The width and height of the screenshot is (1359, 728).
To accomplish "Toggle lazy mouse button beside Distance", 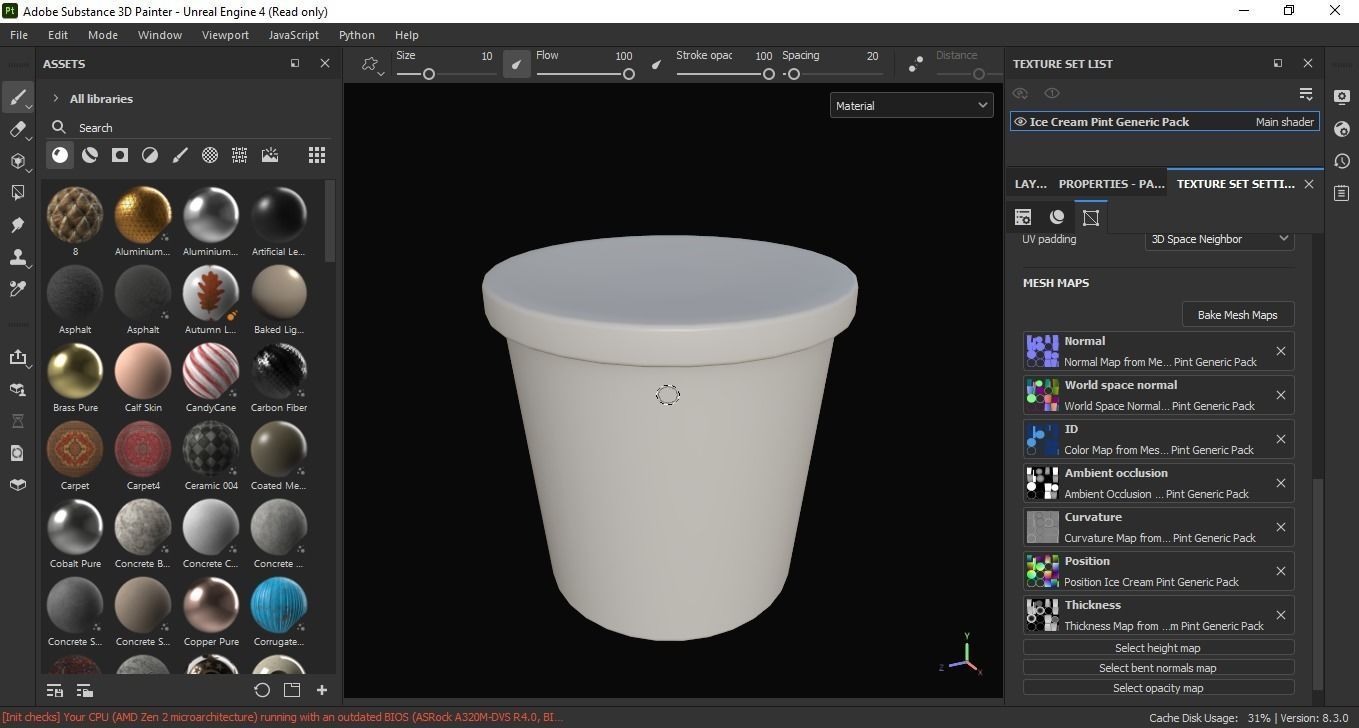I will coord(916,64).
